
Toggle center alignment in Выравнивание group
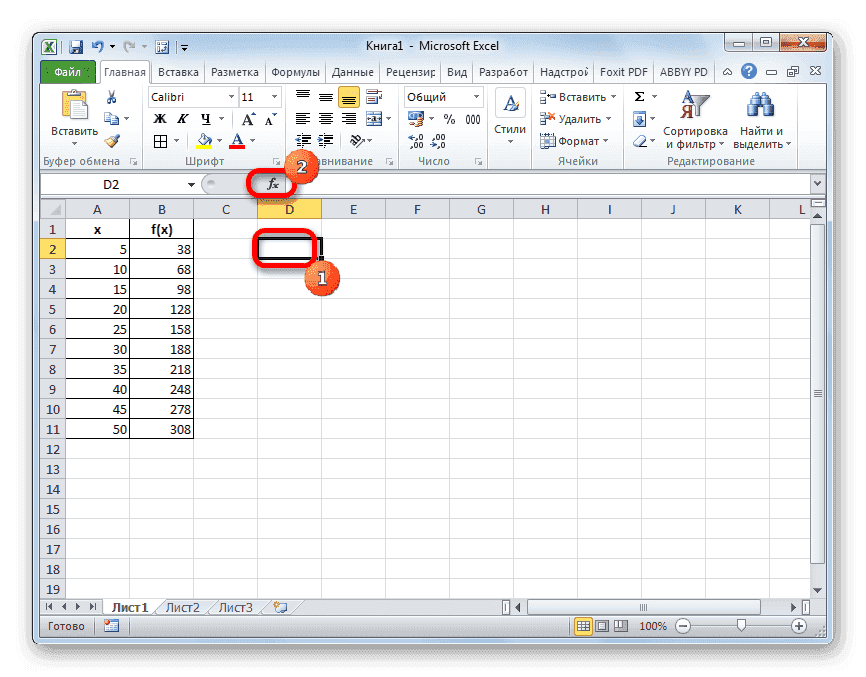[326, 118]
